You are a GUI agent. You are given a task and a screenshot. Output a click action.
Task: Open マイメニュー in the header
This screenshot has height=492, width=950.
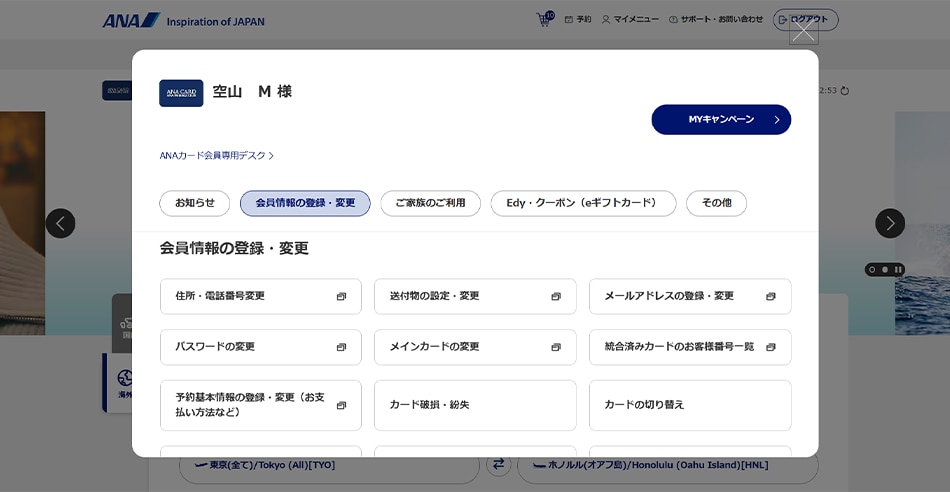[630, 20]
